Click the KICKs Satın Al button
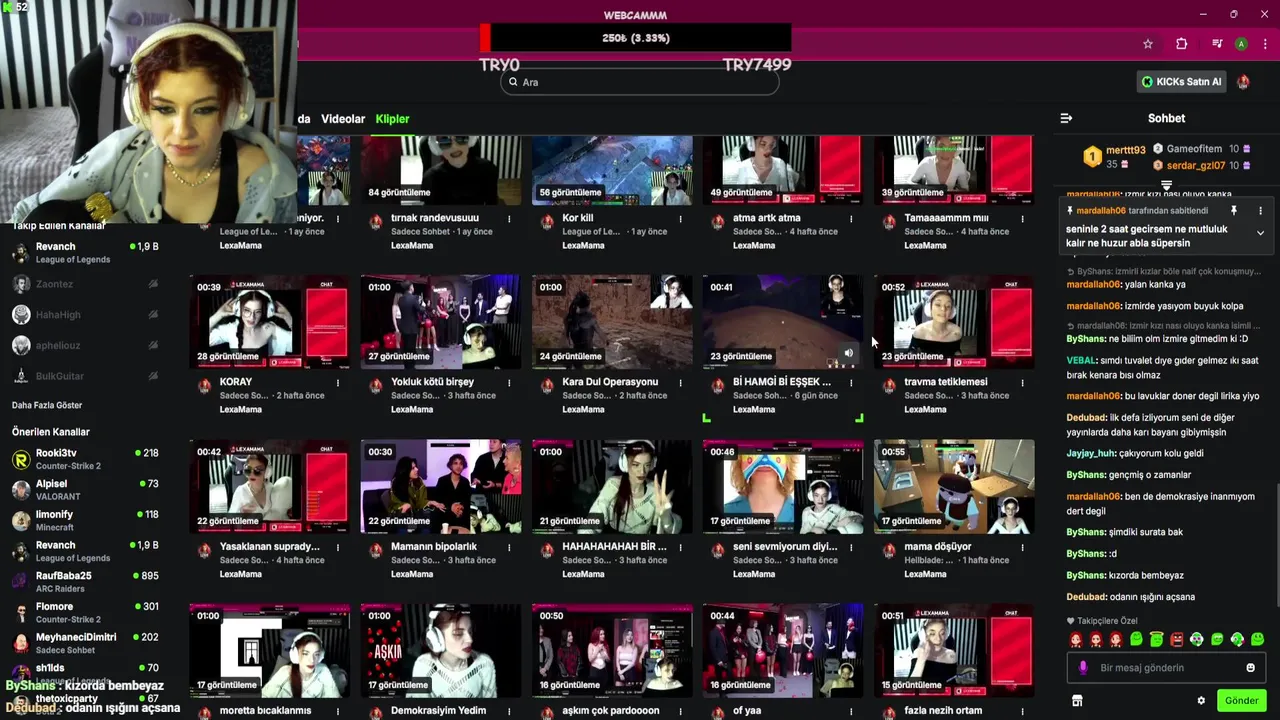 click(x=1182, y=82)
